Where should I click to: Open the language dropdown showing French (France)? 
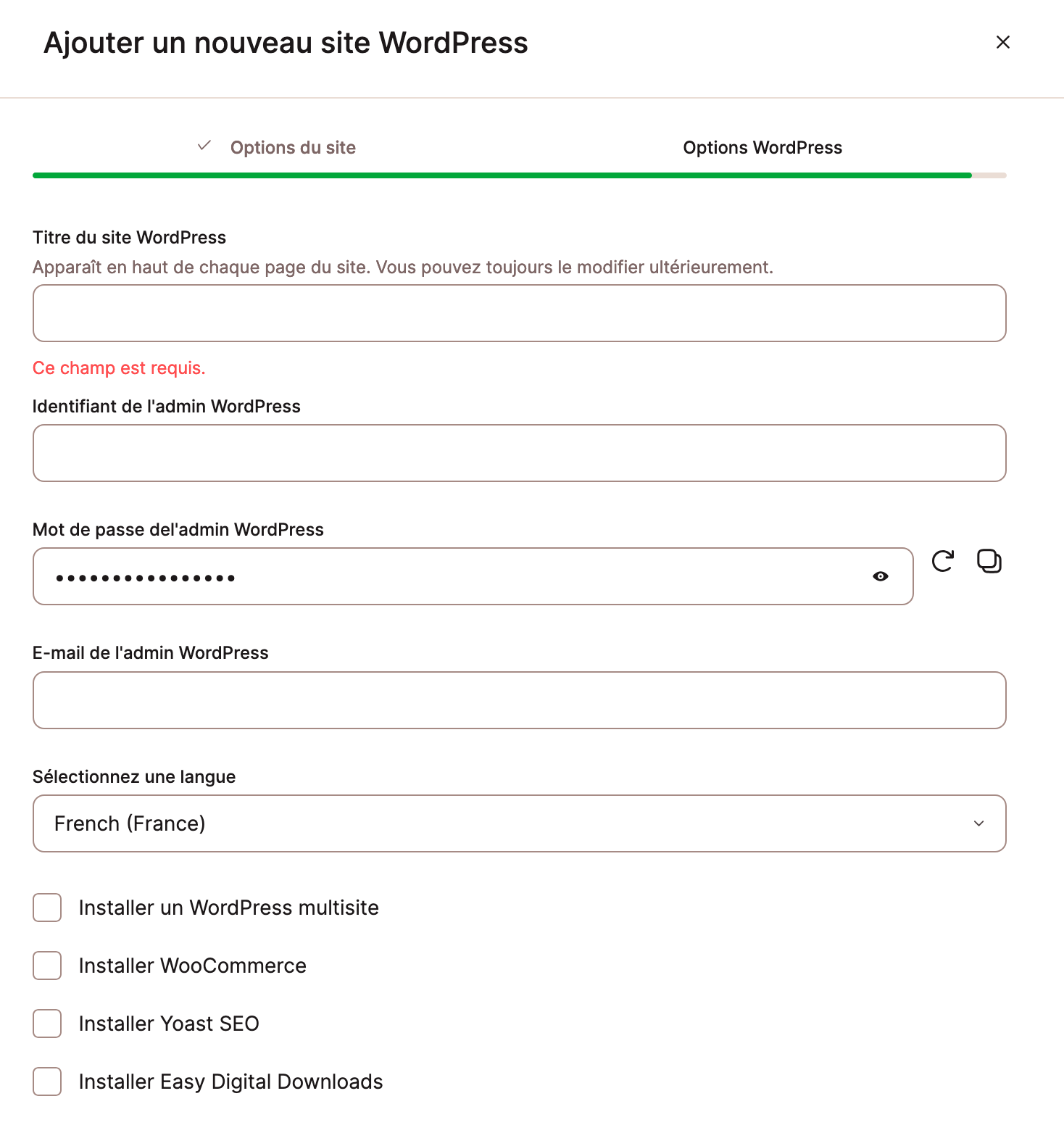[520, 823]
